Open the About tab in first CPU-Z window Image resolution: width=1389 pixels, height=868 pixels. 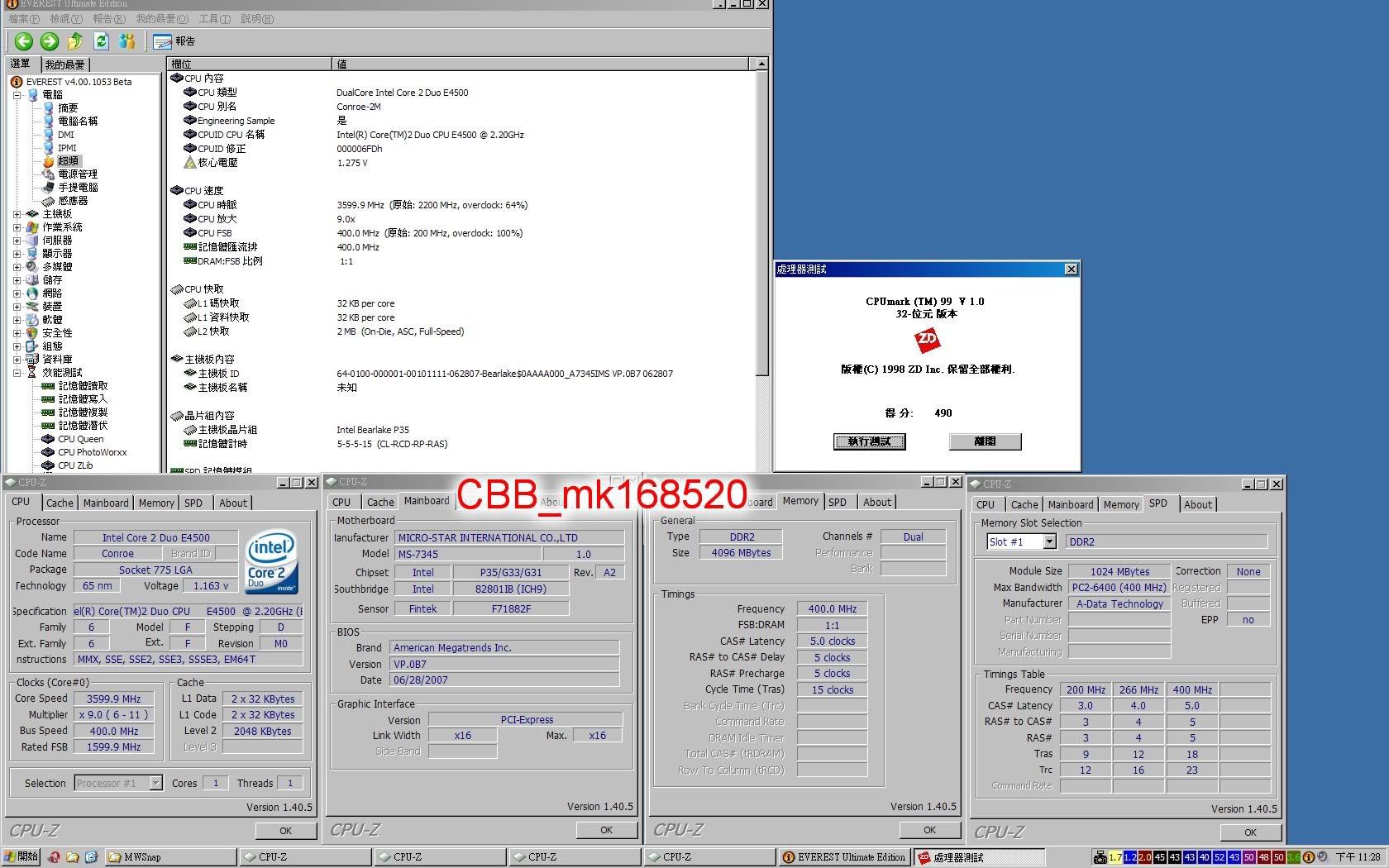tap(232, 503)
